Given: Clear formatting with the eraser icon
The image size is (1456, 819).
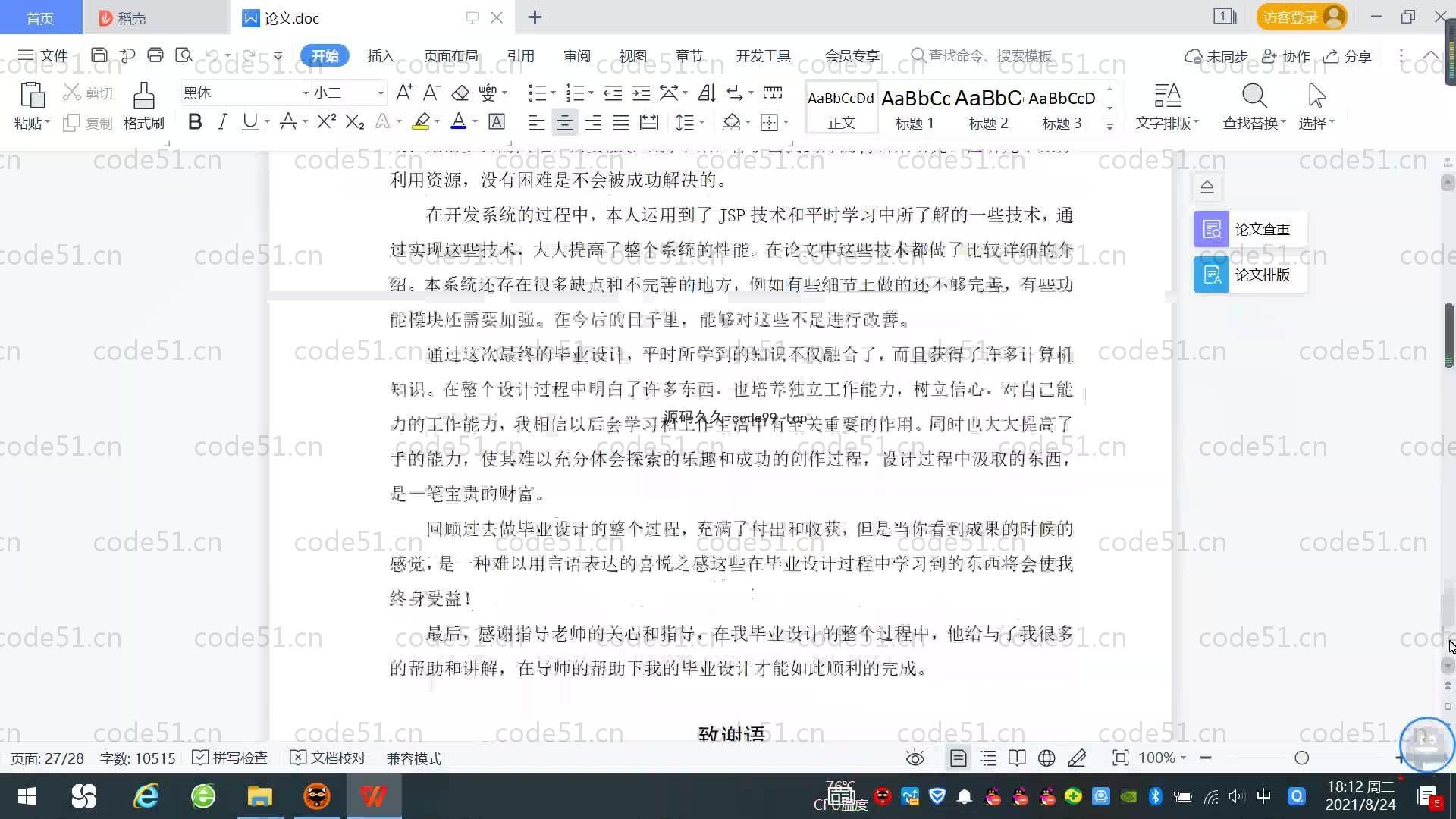Looking at the screenshot, I should (460, 93).
